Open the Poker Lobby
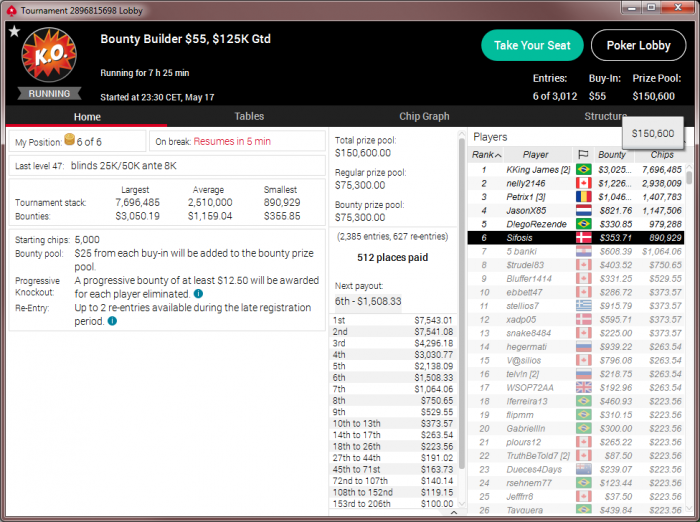Screen dimensions: 700x522 (638, 46)
